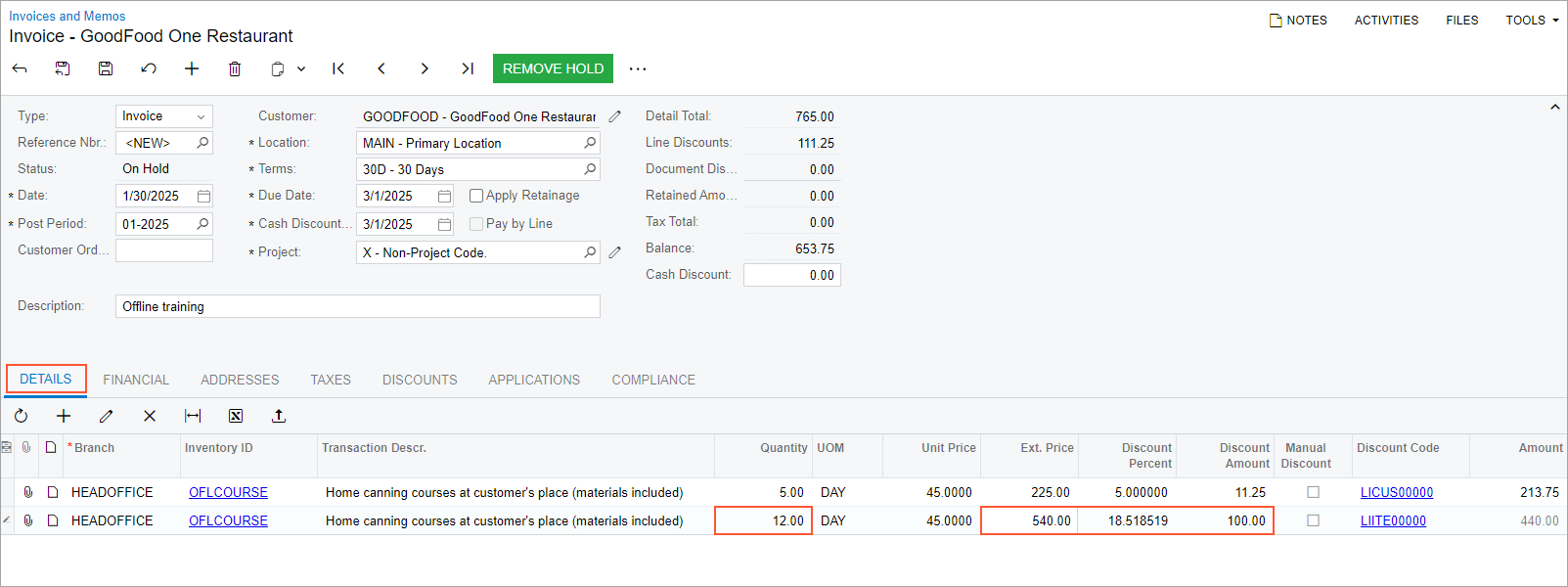Click the Description input field
The height and width of the screenshot is (587, 1568).
tap(357, 306)
